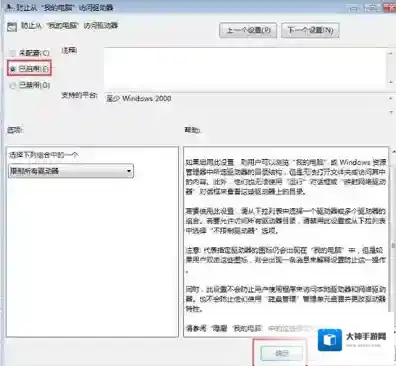Click the 下一个设置 (Next Setting) button
The image size is (396, 366).
click(x=310, y=30)
